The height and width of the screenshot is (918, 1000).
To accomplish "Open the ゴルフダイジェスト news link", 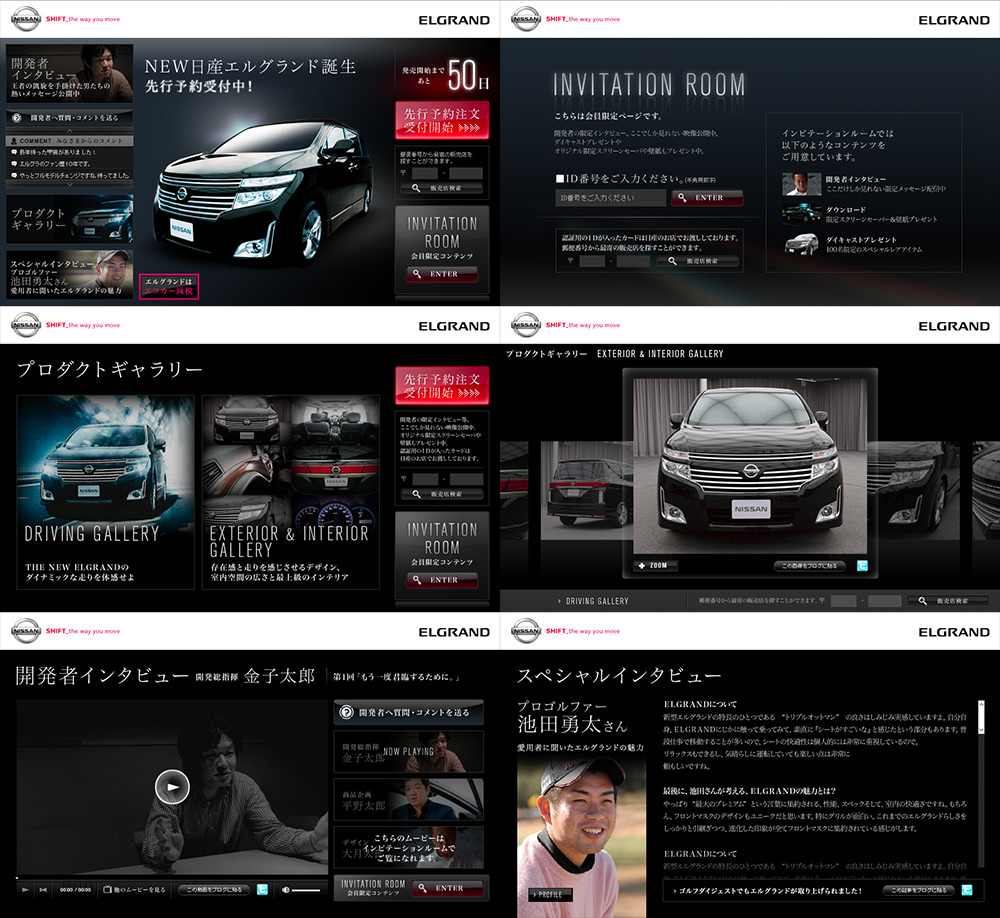I will click(768, 891).
